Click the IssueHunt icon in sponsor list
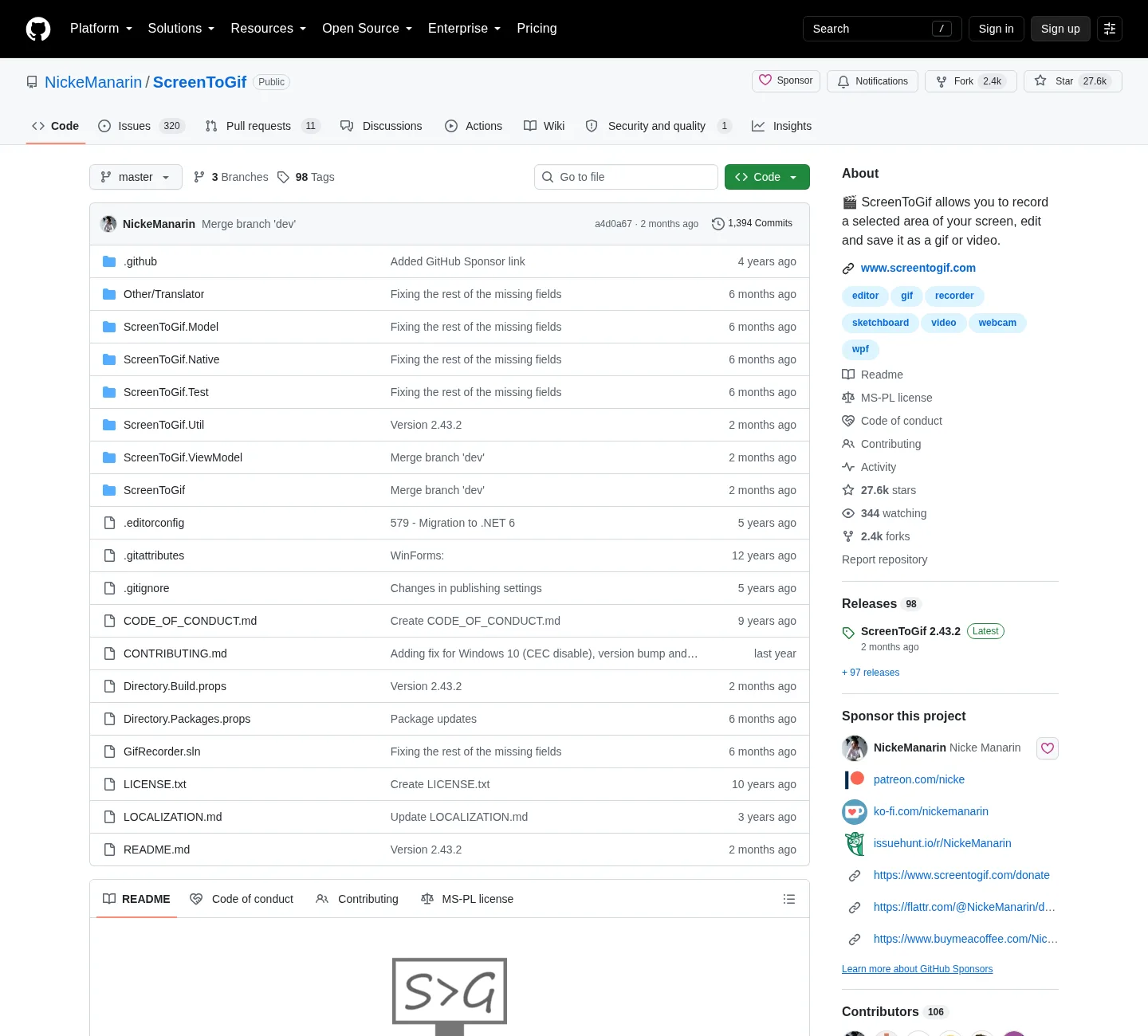The width and height of the screenshot is (1148, 1036). click(x=855, y=843)
